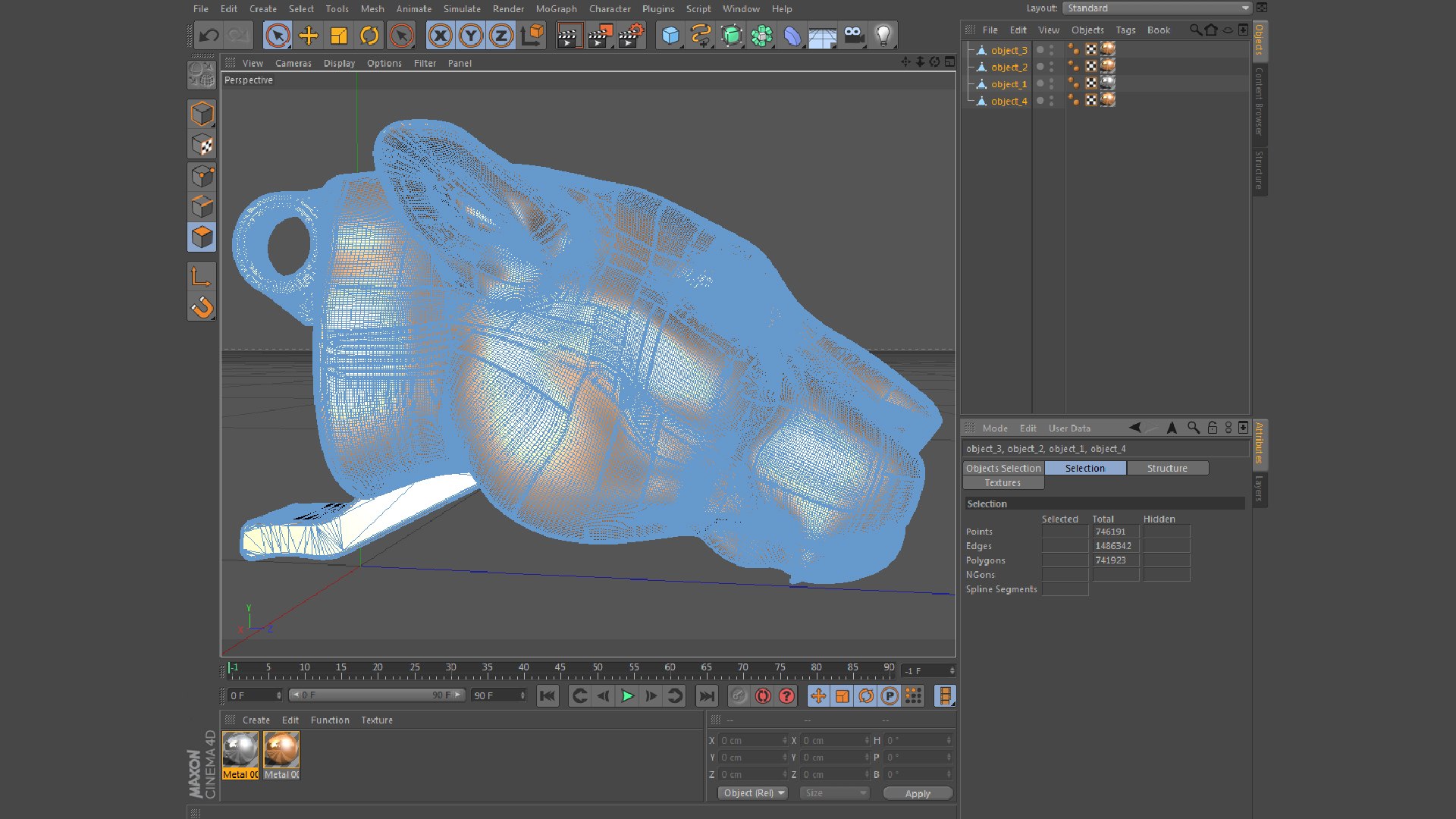Click the search icon in Object Manager
This screenshot has width=1456, height=819.
click(x=1195, y=30)
